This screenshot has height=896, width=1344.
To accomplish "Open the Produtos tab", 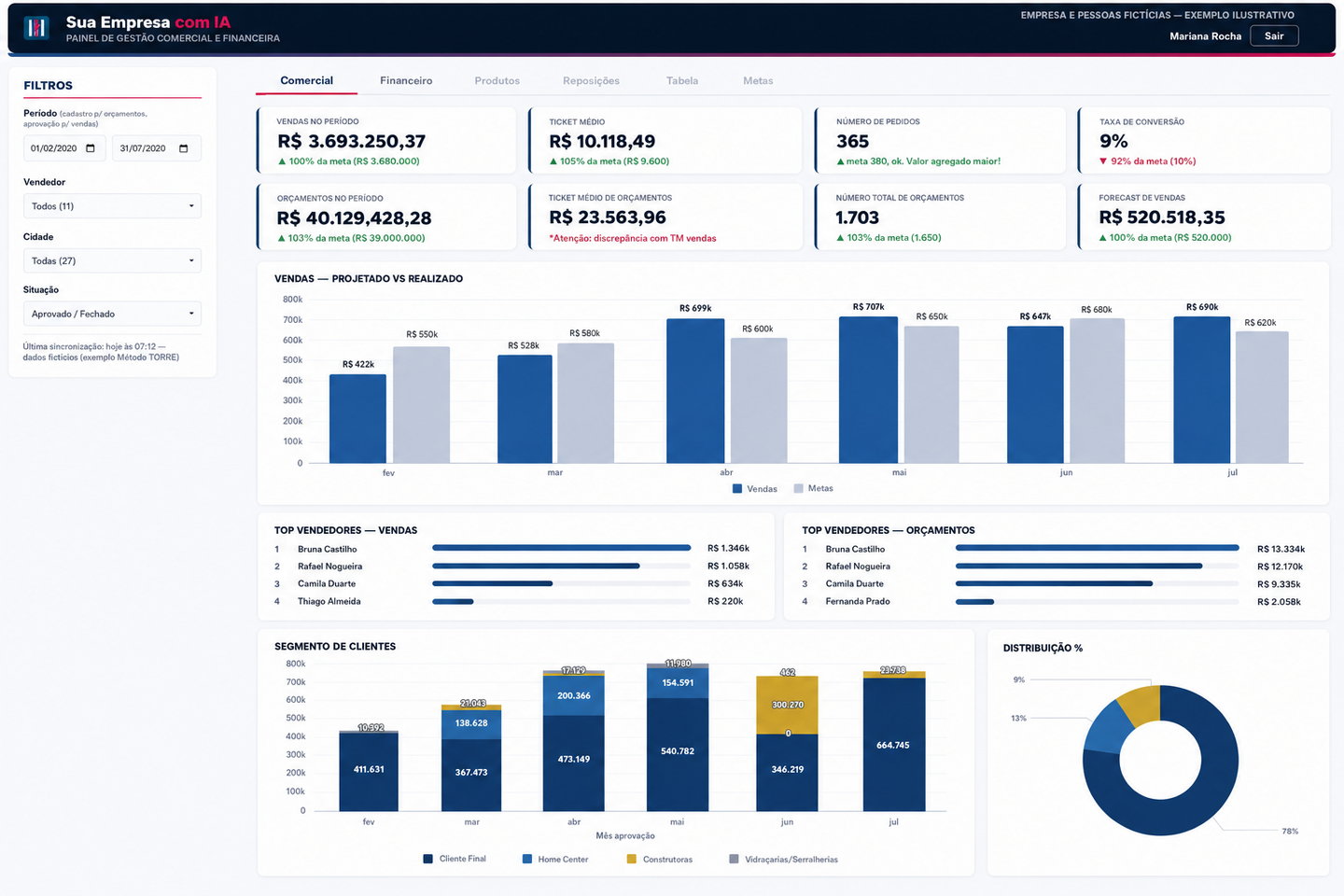I will pyautogui.click(x=497, y=80).
